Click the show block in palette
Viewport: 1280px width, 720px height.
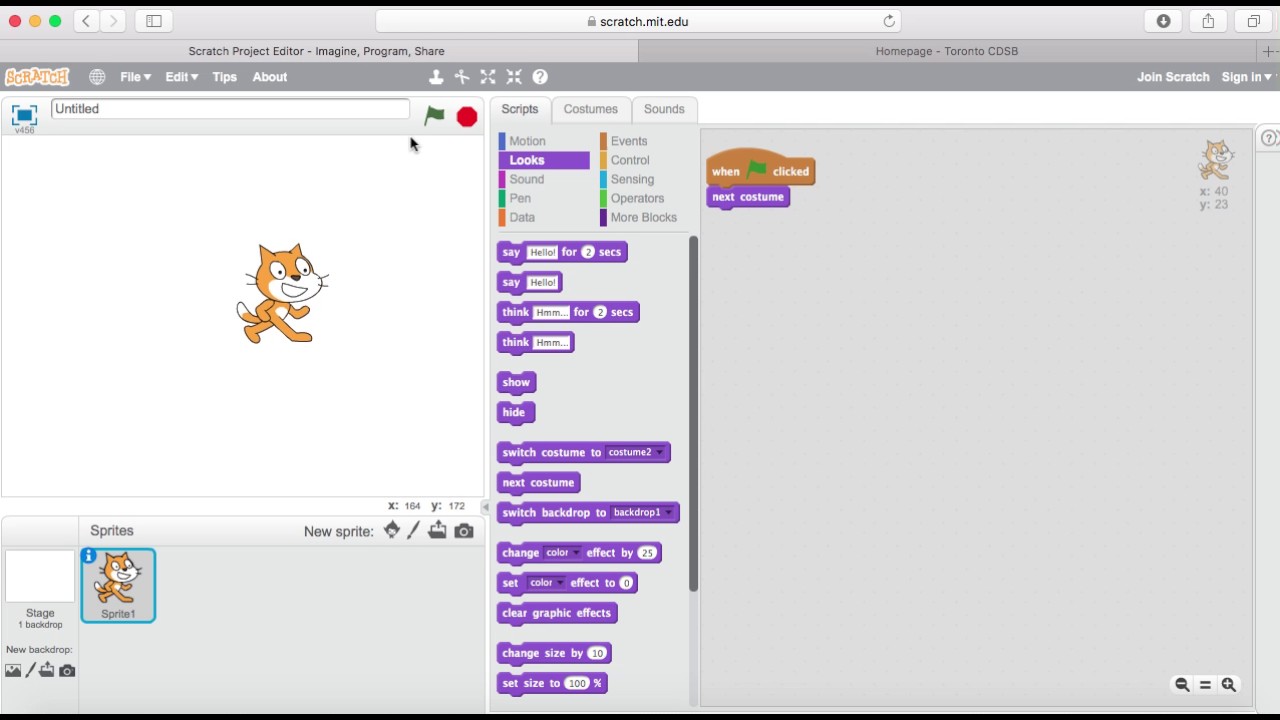[x=516, y=382]
